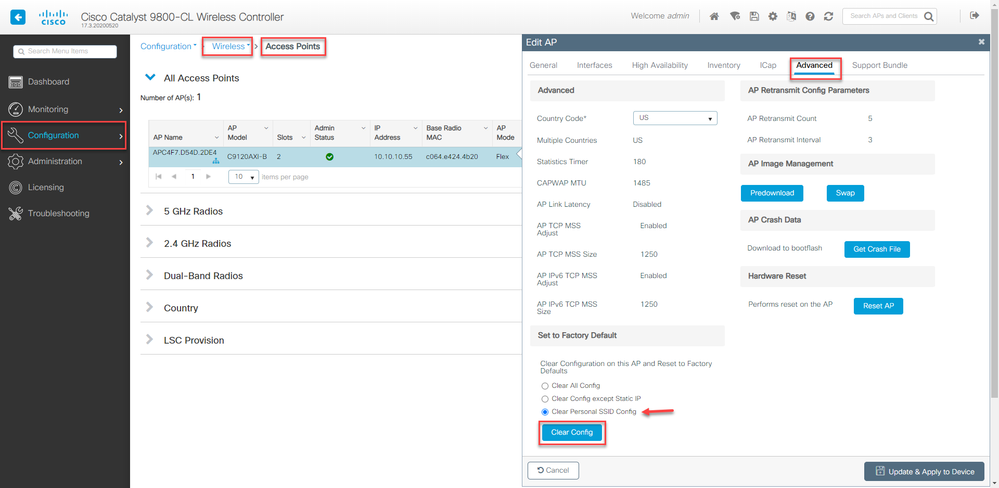The width and height of the screenshot is (999, 488).
Task: Select AP row APC4F7.D54D.2DE4
Action: pyautogui.click(x=335, y=156)
